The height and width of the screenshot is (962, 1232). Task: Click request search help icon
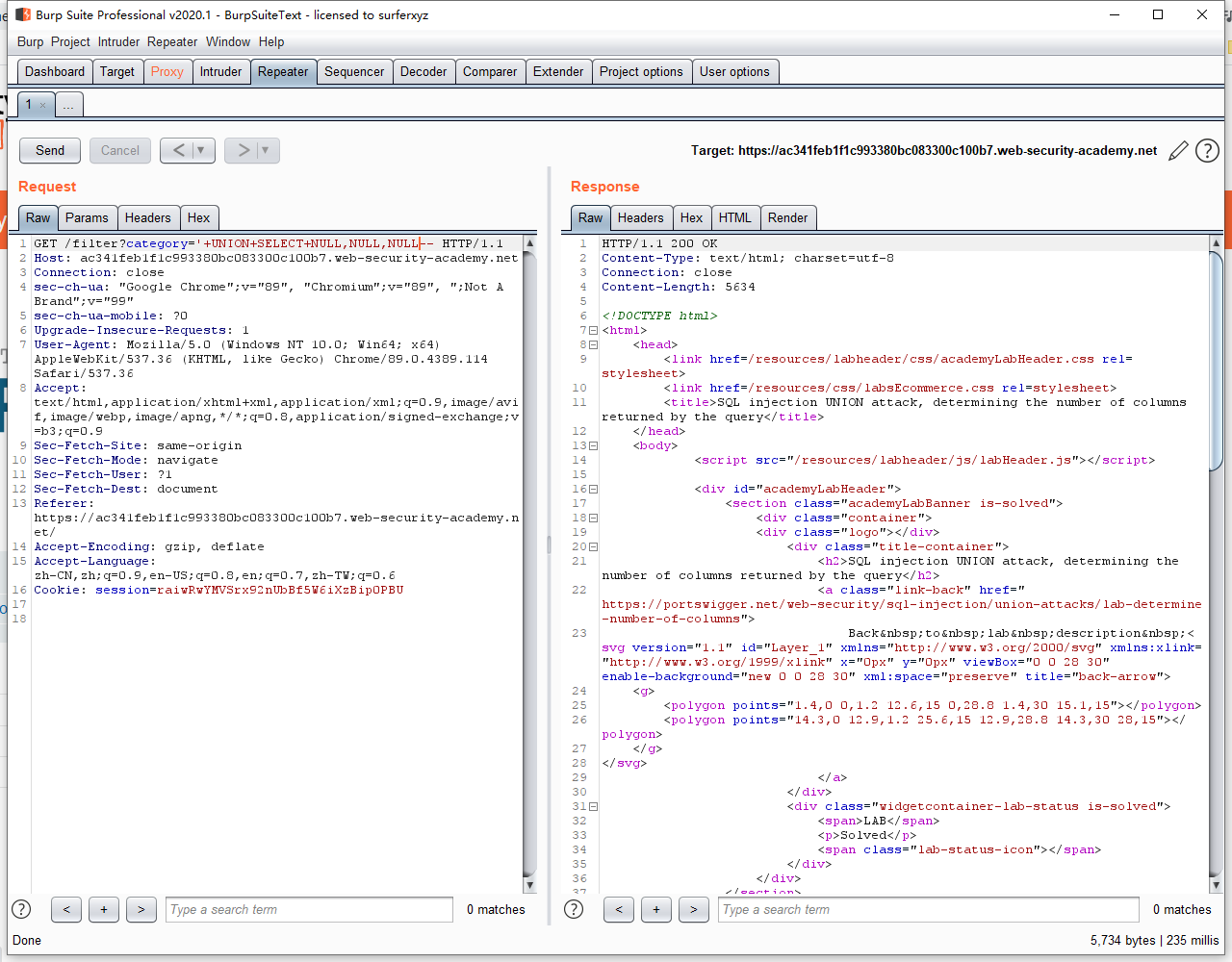[x=21, y=909]
